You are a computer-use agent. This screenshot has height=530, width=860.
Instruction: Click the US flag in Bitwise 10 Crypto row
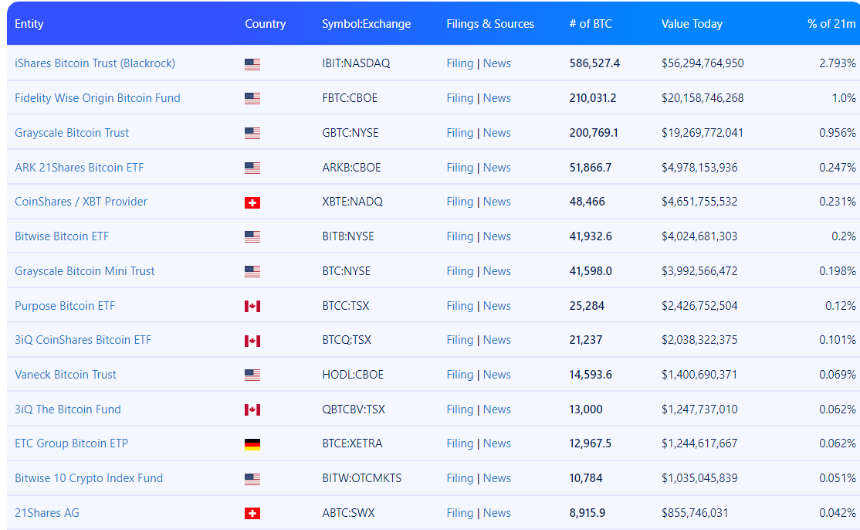[x=252, y=479]
